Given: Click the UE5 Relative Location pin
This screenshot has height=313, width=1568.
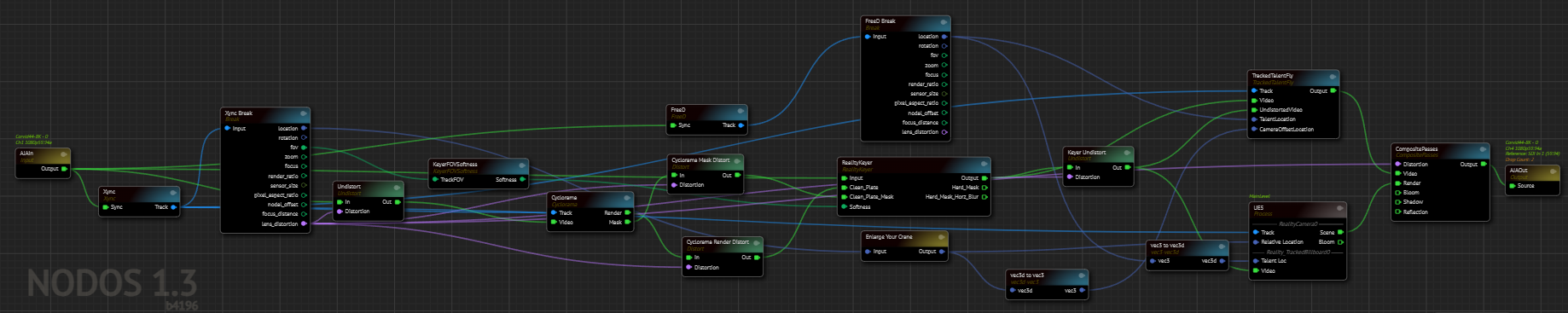Looking at the screenshot, I should click(1255, 242).
